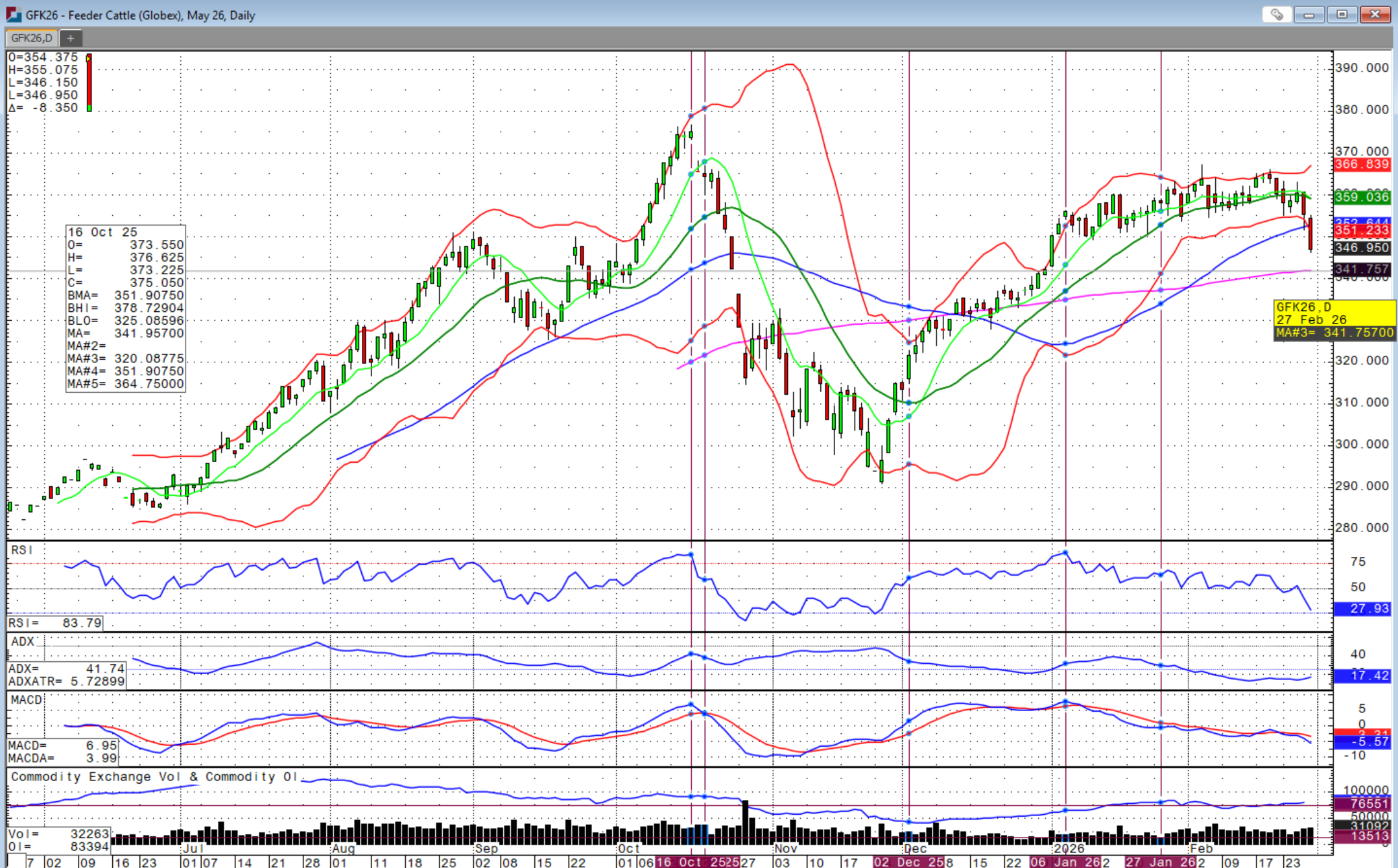Click the MACD study label
The image size is (1398, 868).
tap(27, 699)
